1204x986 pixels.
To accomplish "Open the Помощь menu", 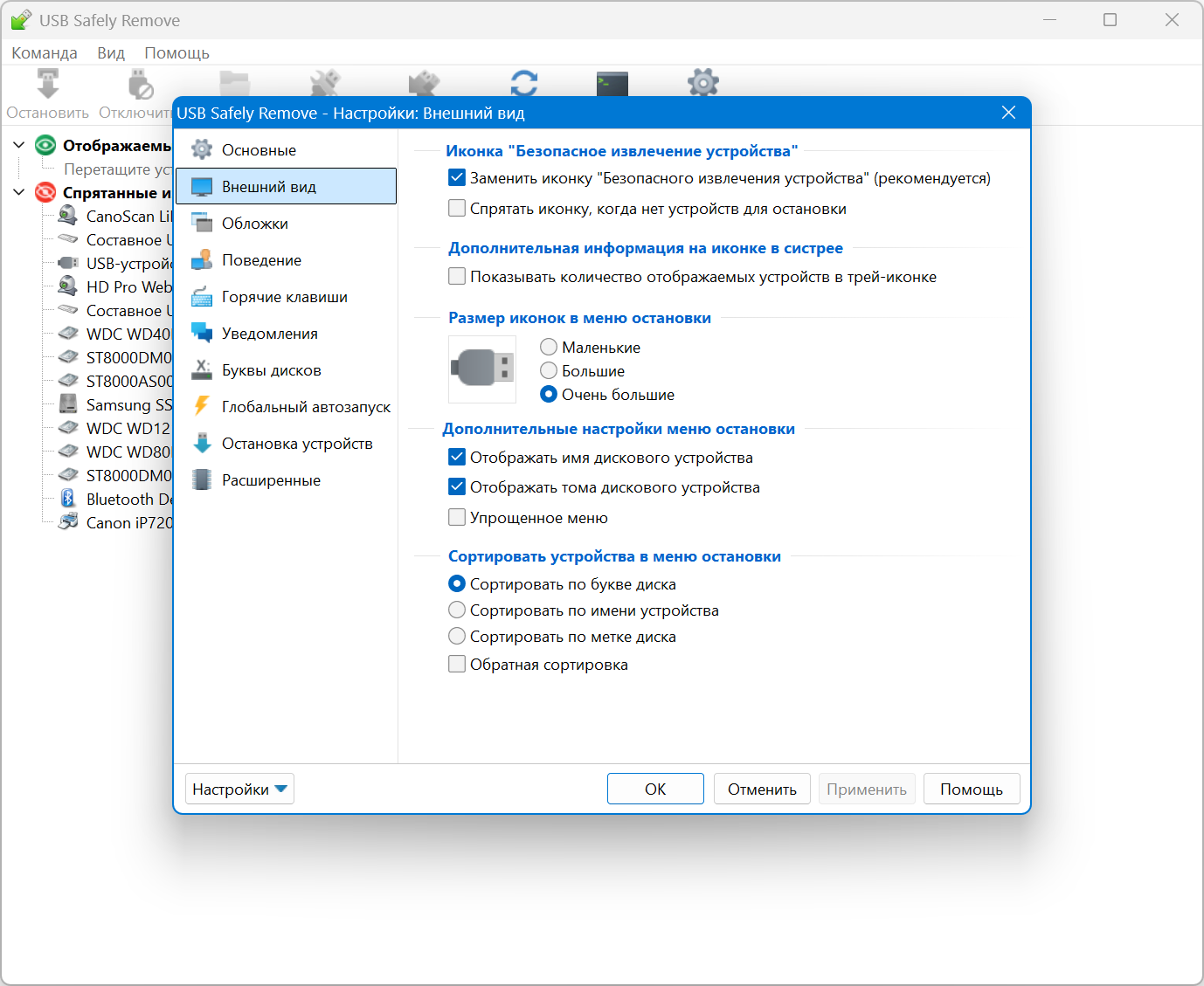I will [x=176, y=53].
